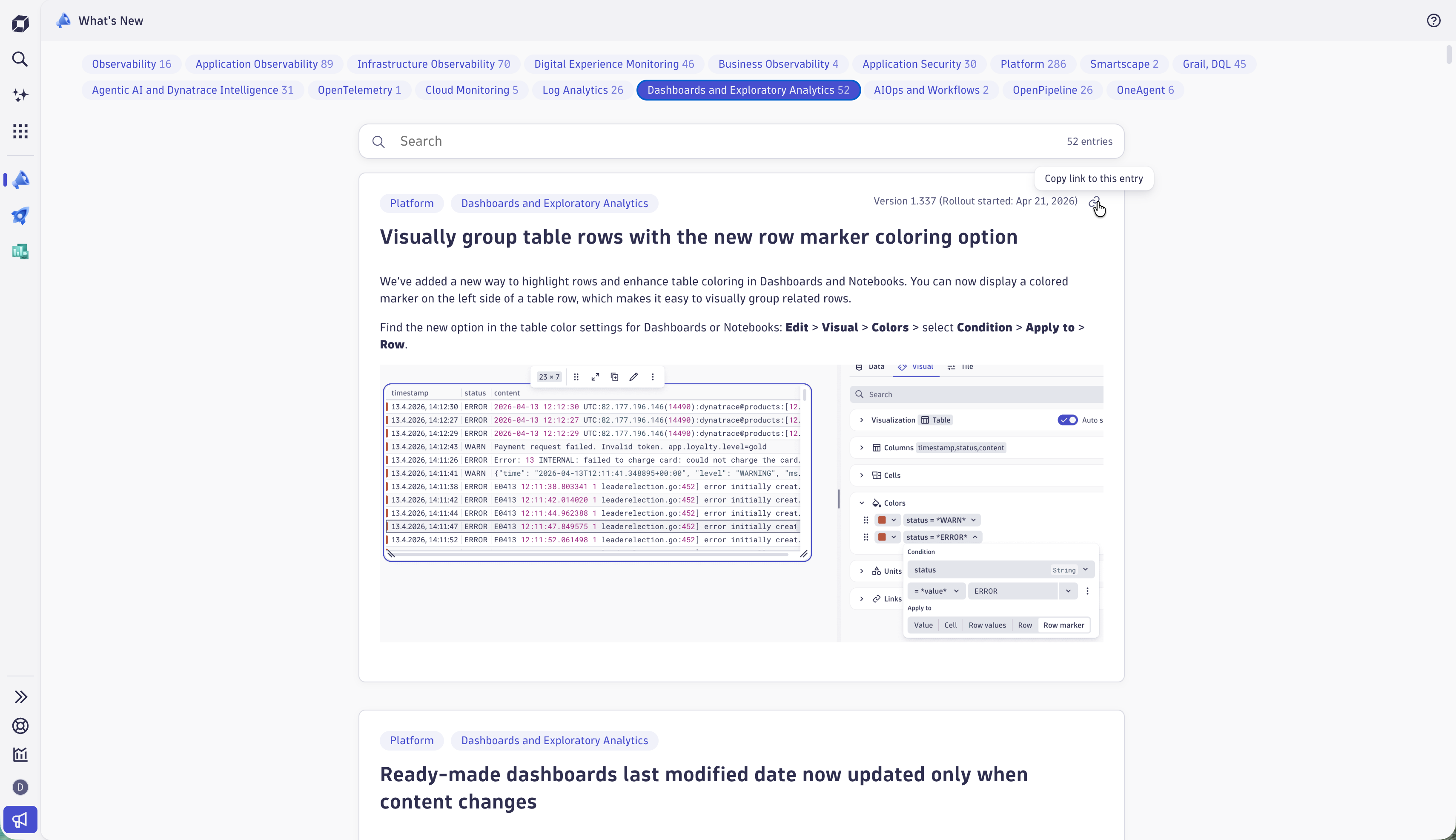The image size is (1456, 840).
Task: Filter by Platform 286 chip
Action: pyautogui.click(x=1033, y=64)
